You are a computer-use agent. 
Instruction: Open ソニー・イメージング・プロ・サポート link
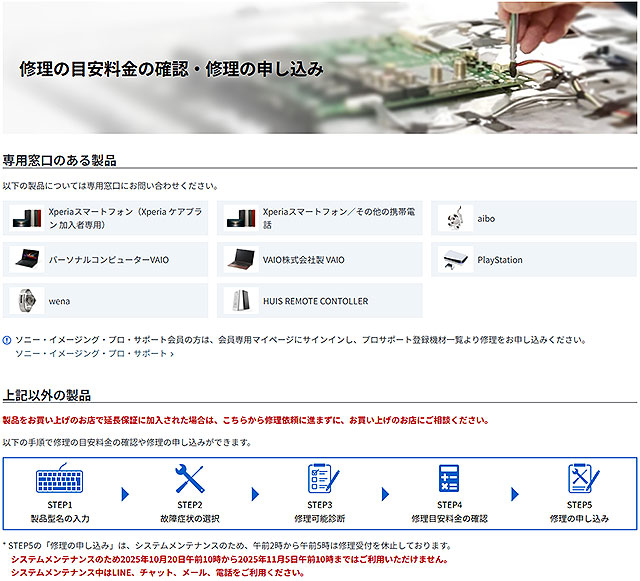pos(92,354)
